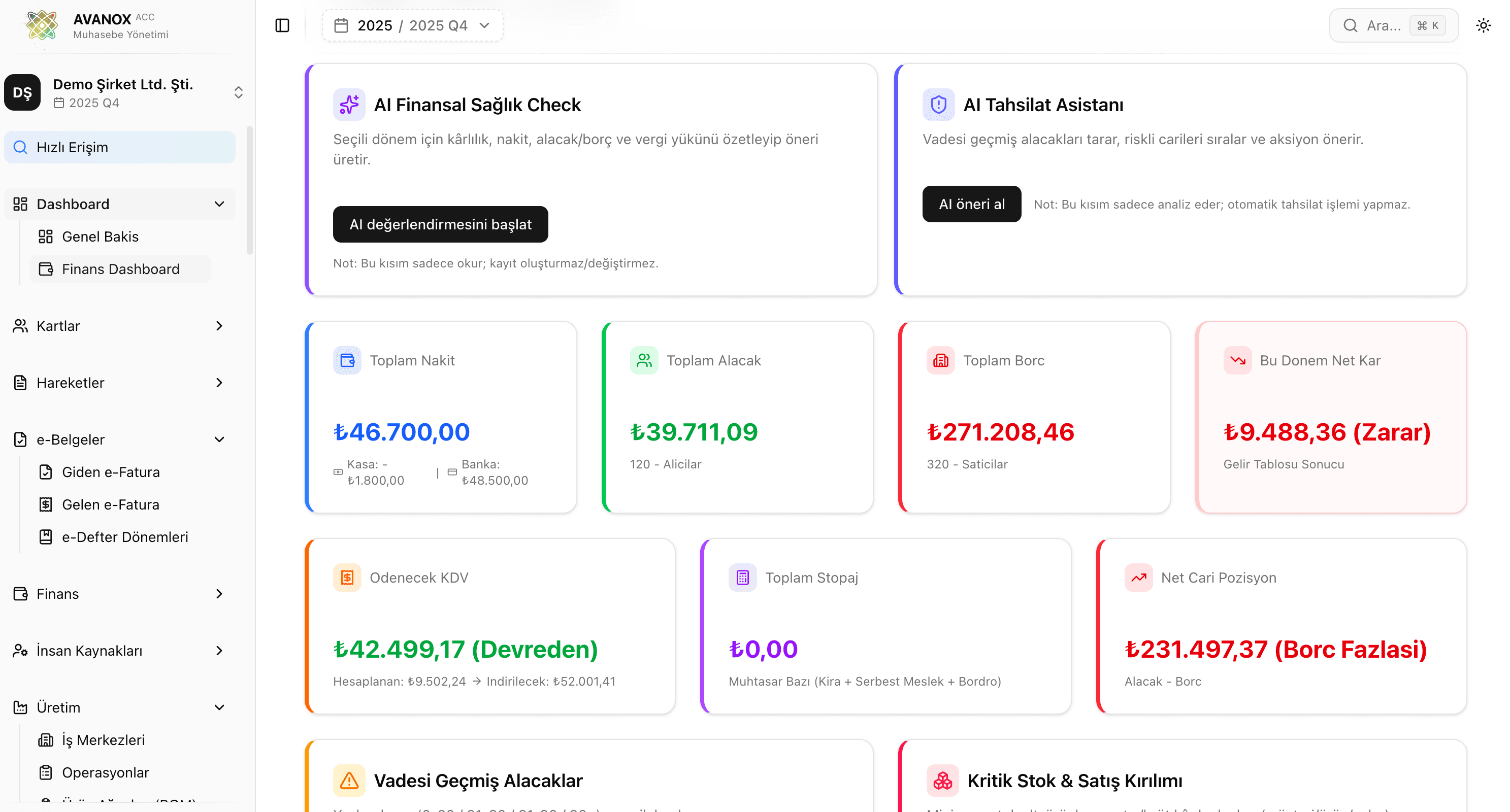Image resolution: width=1510 pixels, height=812 pixels.
Task: Click the trending-down icon on Bu Donem Net Kar
Action: tap(1237, 360)
